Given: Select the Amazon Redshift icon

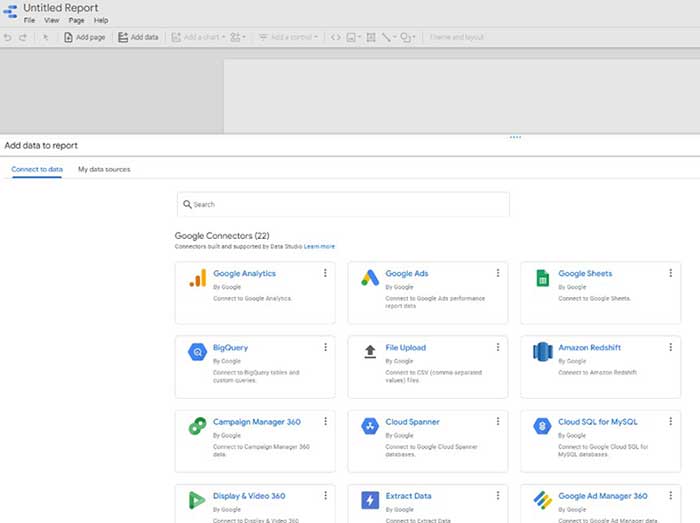Looking at the screenshot, I should point(542,352).
